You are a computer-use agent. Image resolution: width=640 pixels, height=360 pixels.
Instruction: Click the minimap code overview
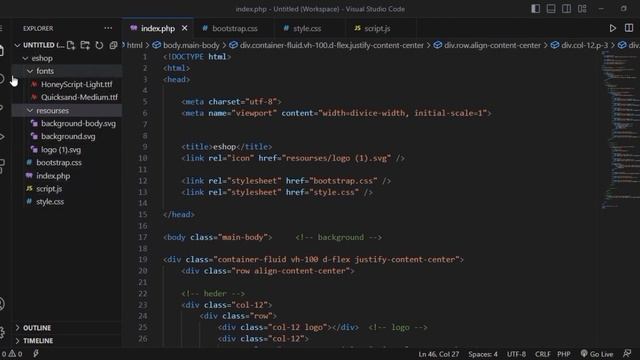pos(620,131)
